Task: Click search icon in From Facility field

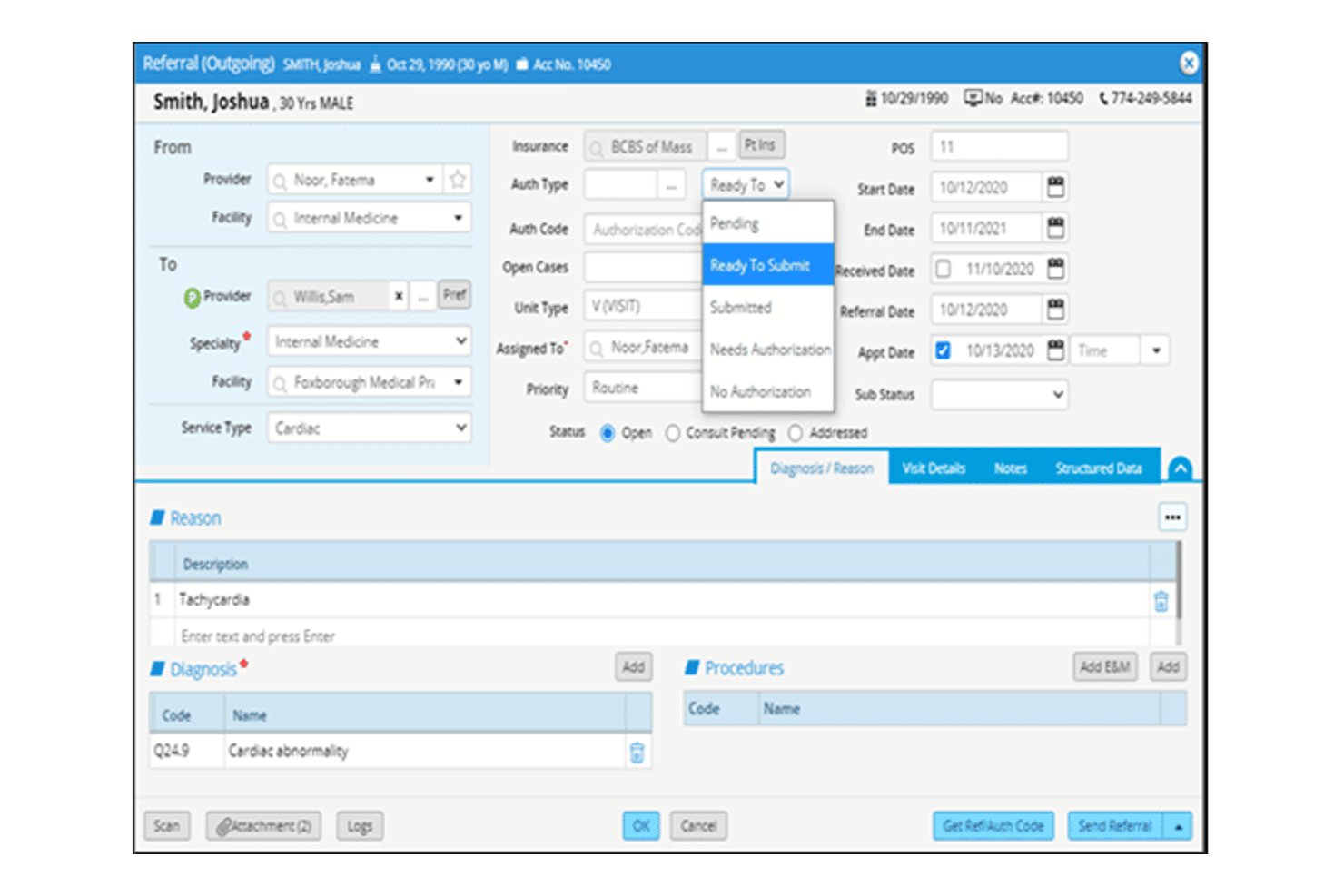Action: pos(280,219)
